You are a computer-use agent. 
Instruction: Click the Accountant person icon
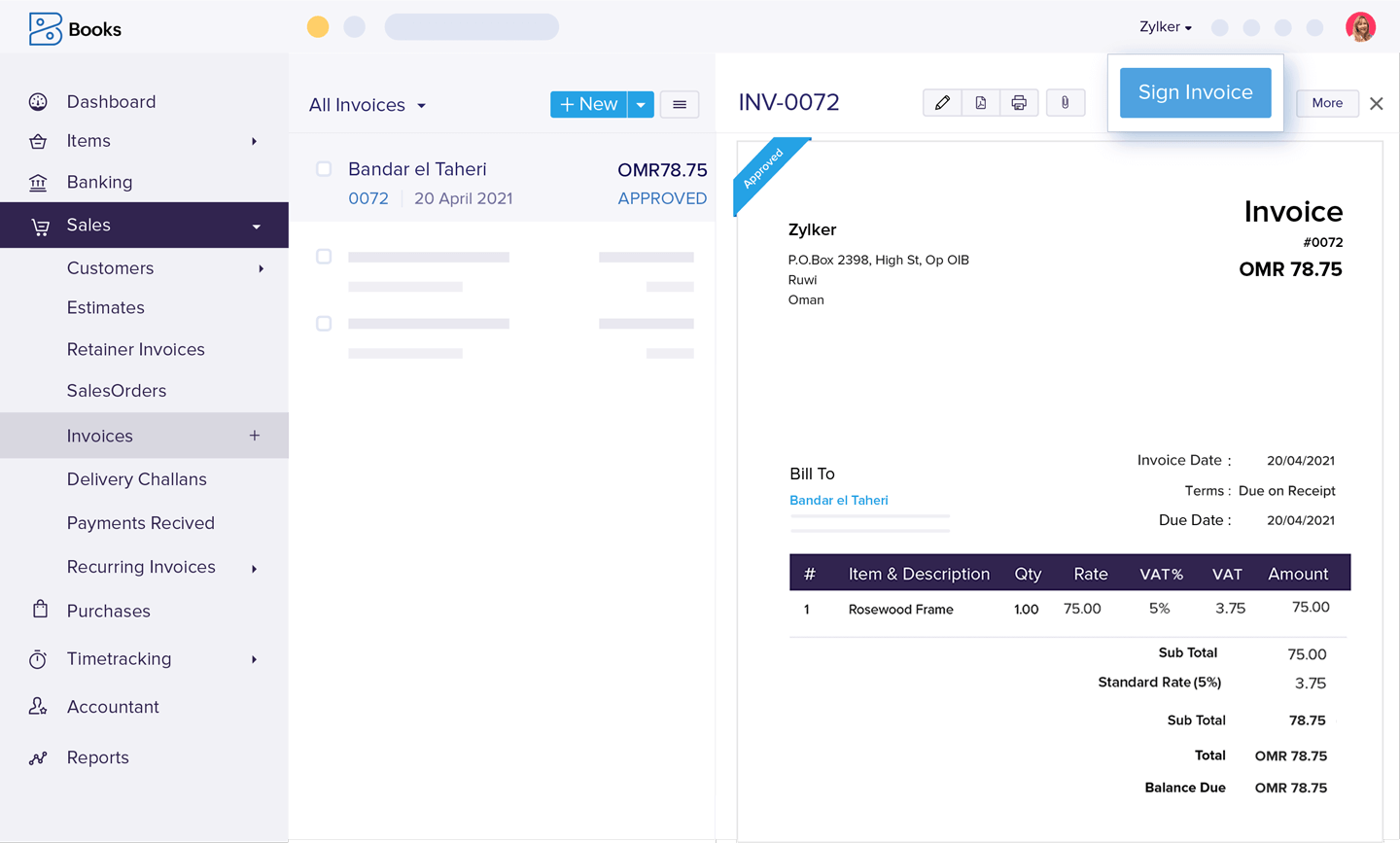38,707
